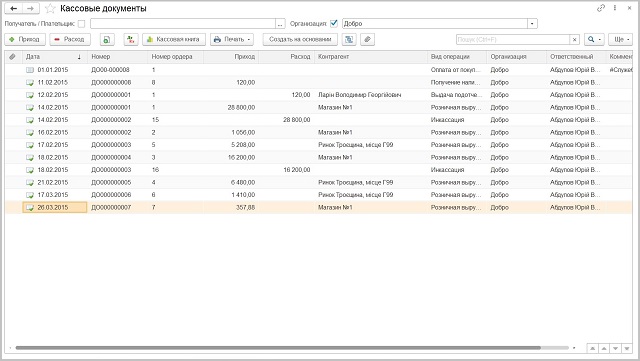Click the Приход button
Viewport: 640px width, 361px height.
point(25,39)
